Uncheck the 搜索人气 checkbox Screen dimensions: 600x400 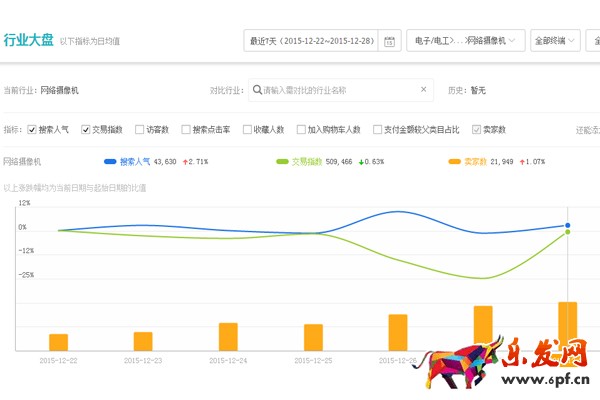(x=32, y=130)
